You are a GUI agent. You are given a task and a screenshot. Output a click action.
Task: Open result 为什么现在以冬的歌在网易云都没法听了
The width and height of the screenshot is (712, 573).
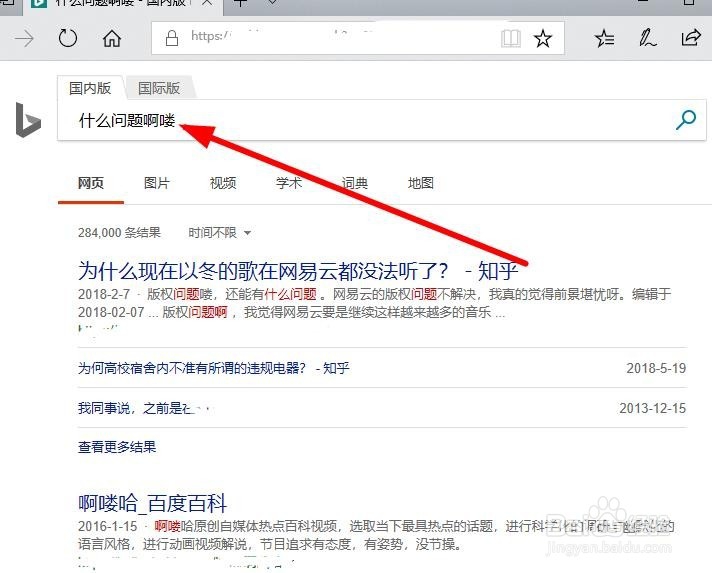click(x=297, y=271)
